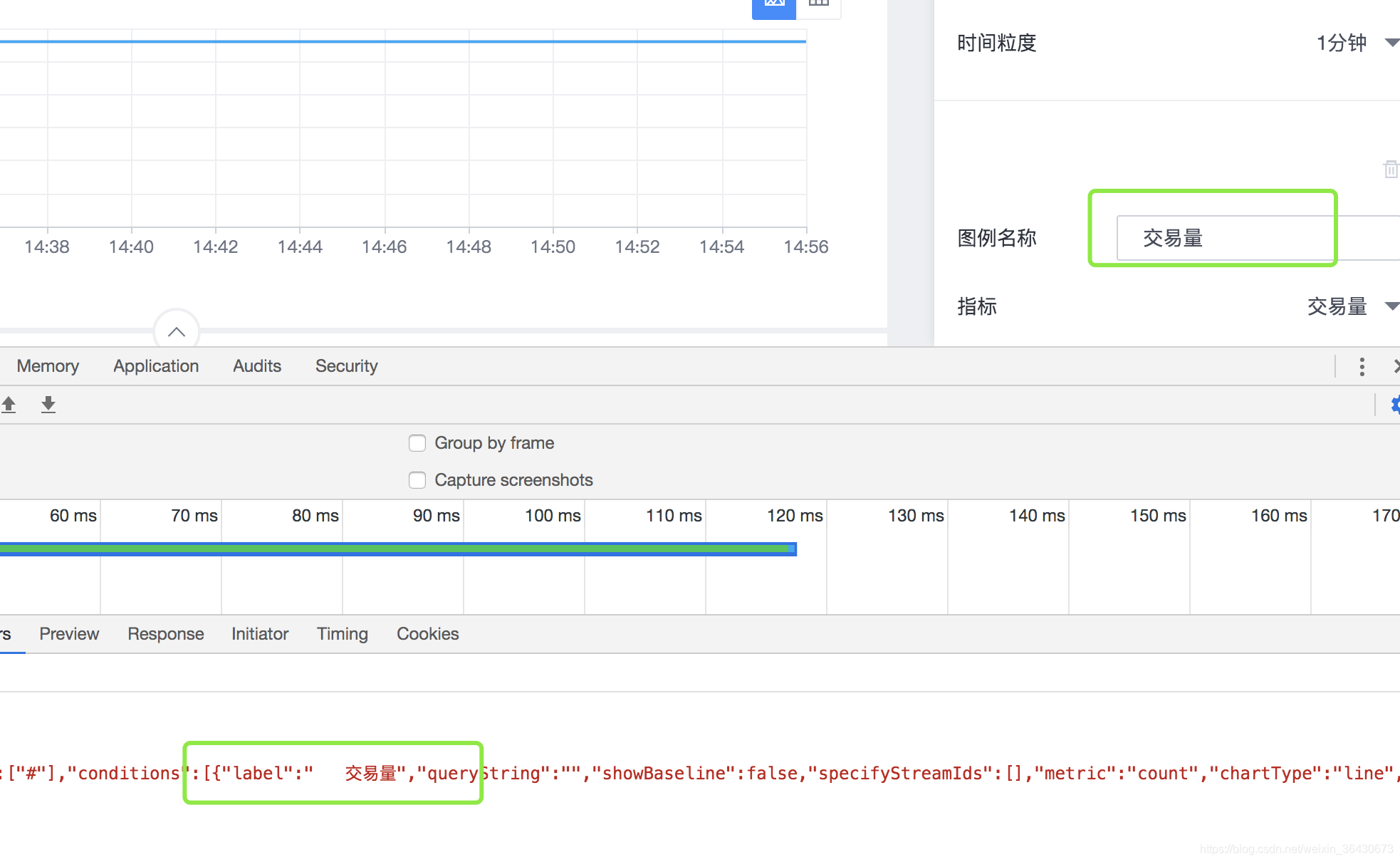Click the network request waterfall bar
The image size is (1400, 862).
pyautogui.click(x=398, y=549)
